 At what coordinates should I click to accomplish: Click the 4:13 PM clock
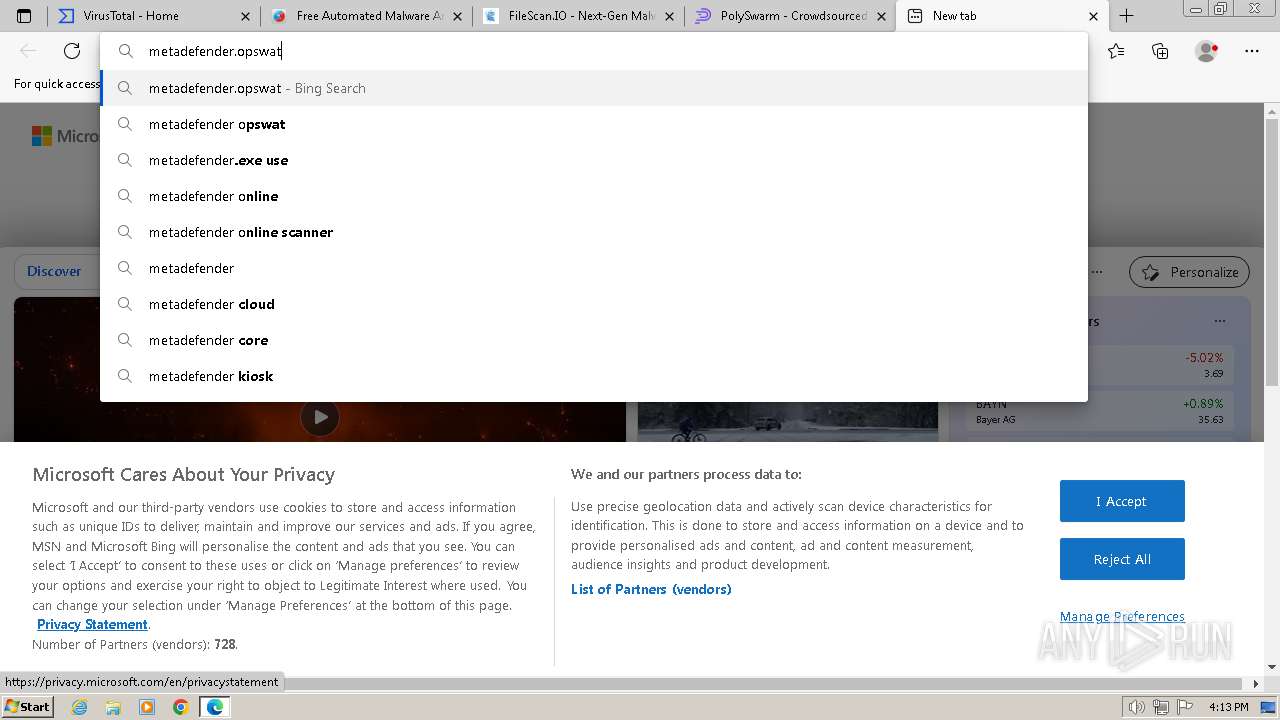[x=1229, y=707]
